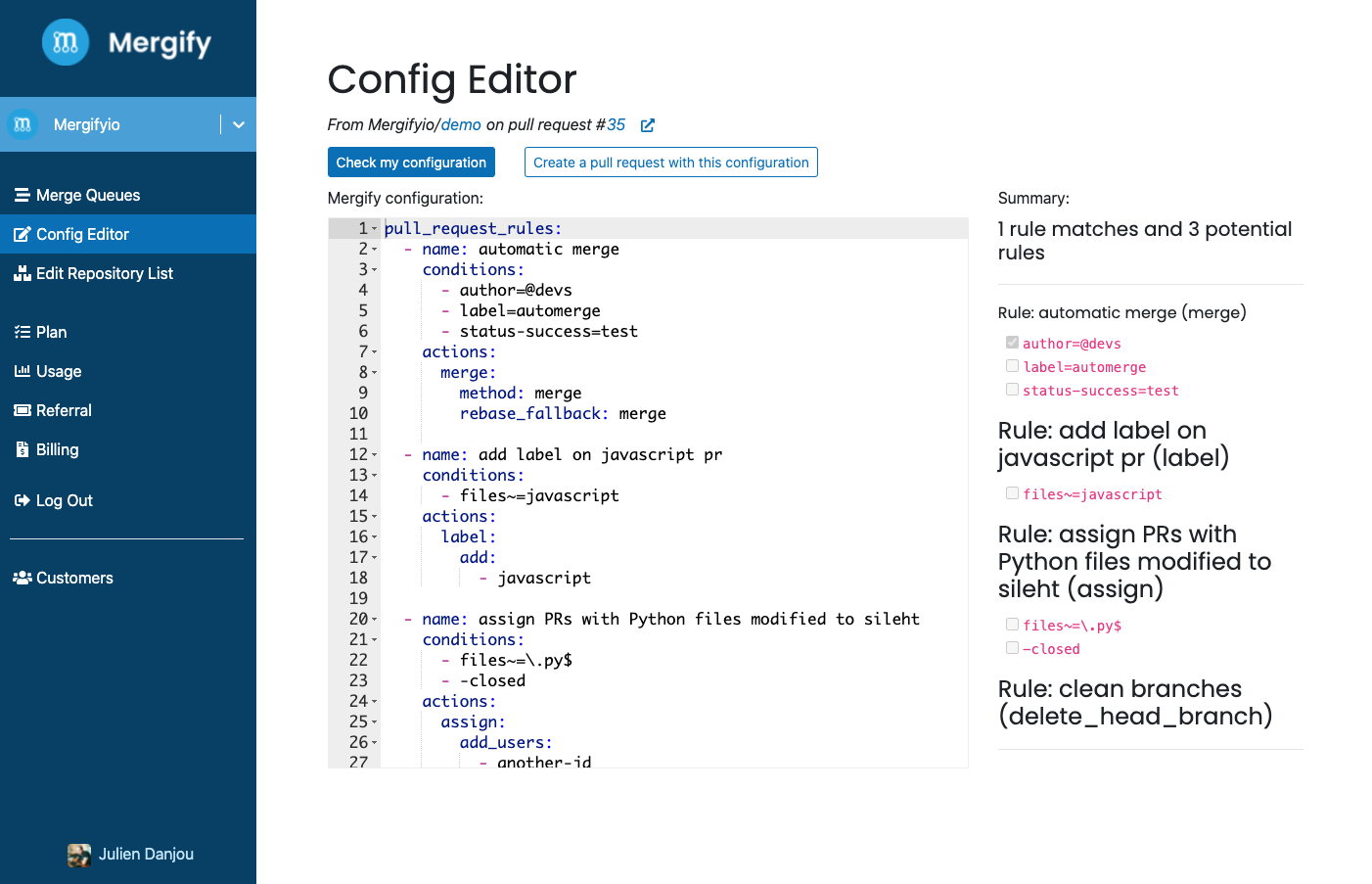Click the Julien Danjou user name
Image resolution: width=1372 pixels, height=884 pixels.
point(146,854)
